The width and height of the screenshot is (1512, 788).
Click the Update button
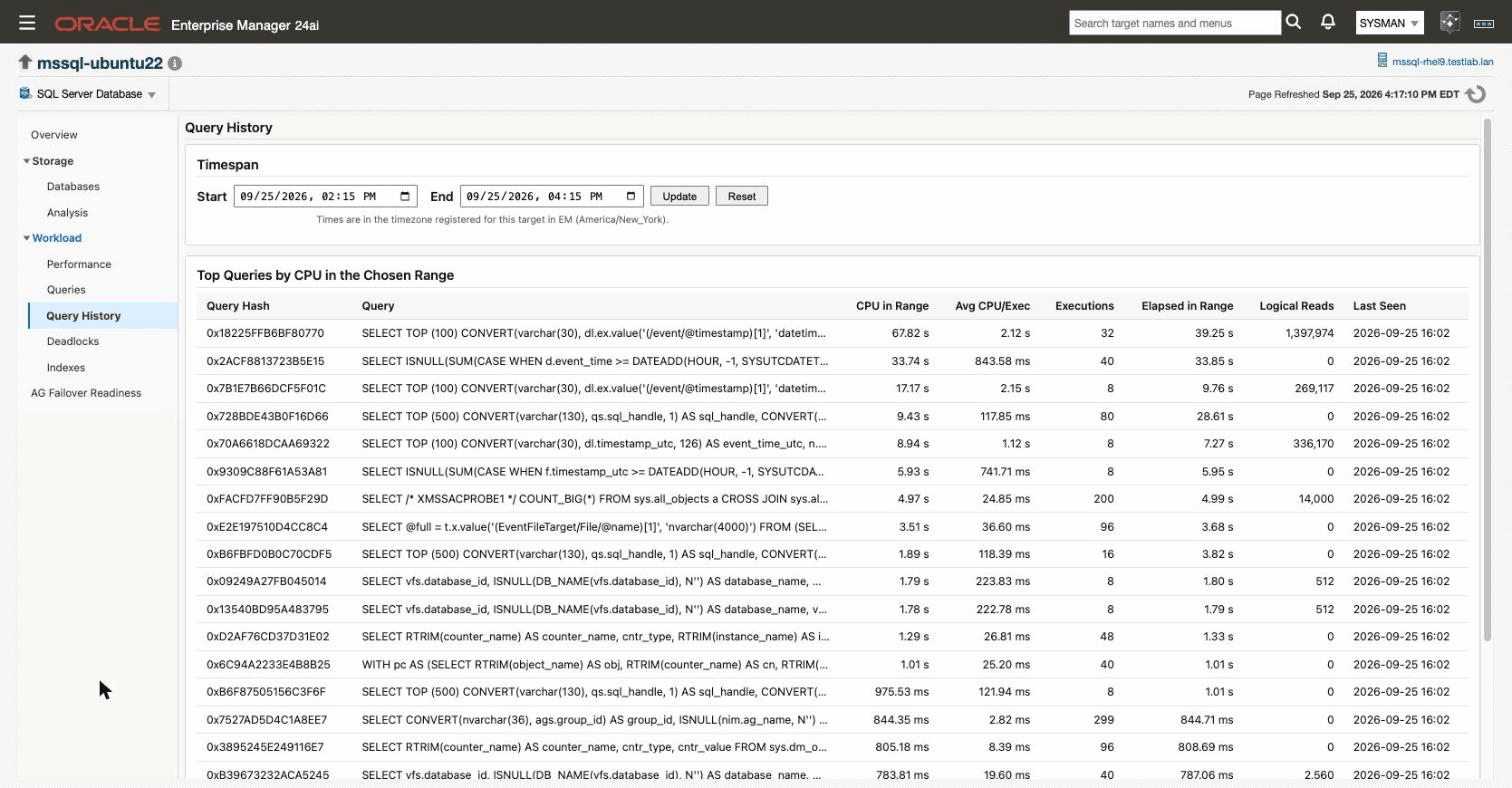pos(680,196)
